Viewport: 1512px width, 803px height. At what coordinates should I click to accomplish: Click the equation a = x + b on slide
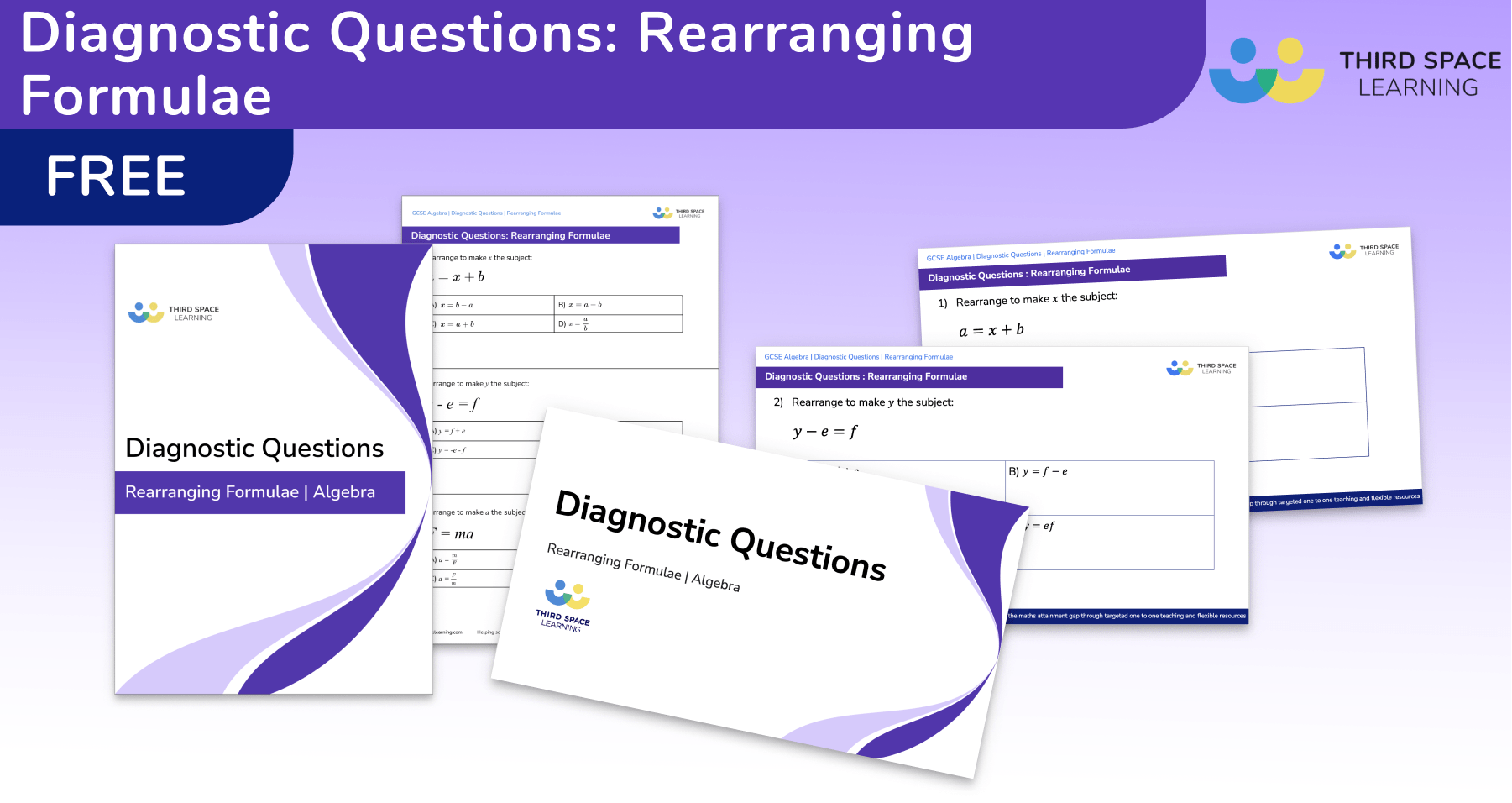[x=991, y=330]
